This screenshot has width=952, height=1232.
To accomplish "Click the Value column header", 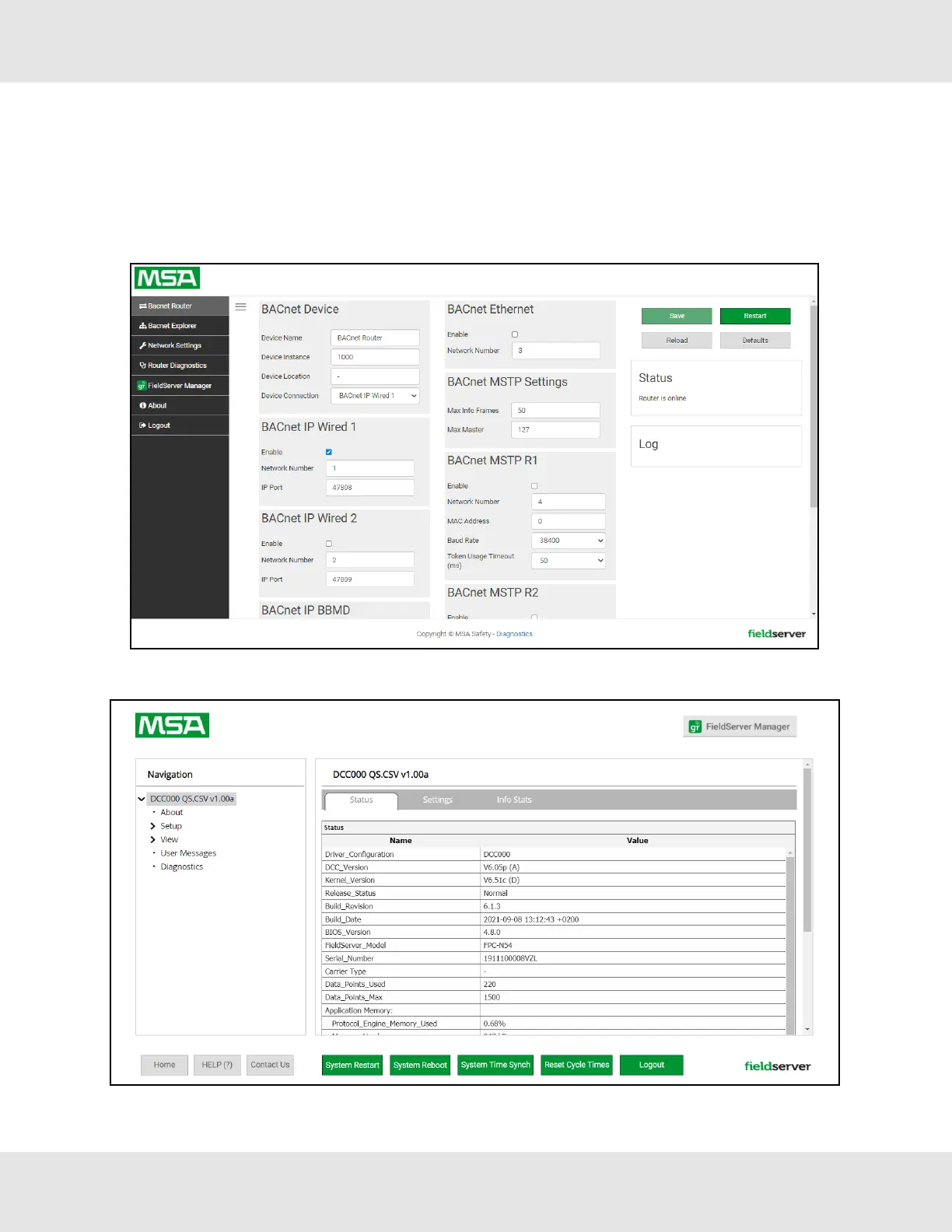I will coord(638,841).
